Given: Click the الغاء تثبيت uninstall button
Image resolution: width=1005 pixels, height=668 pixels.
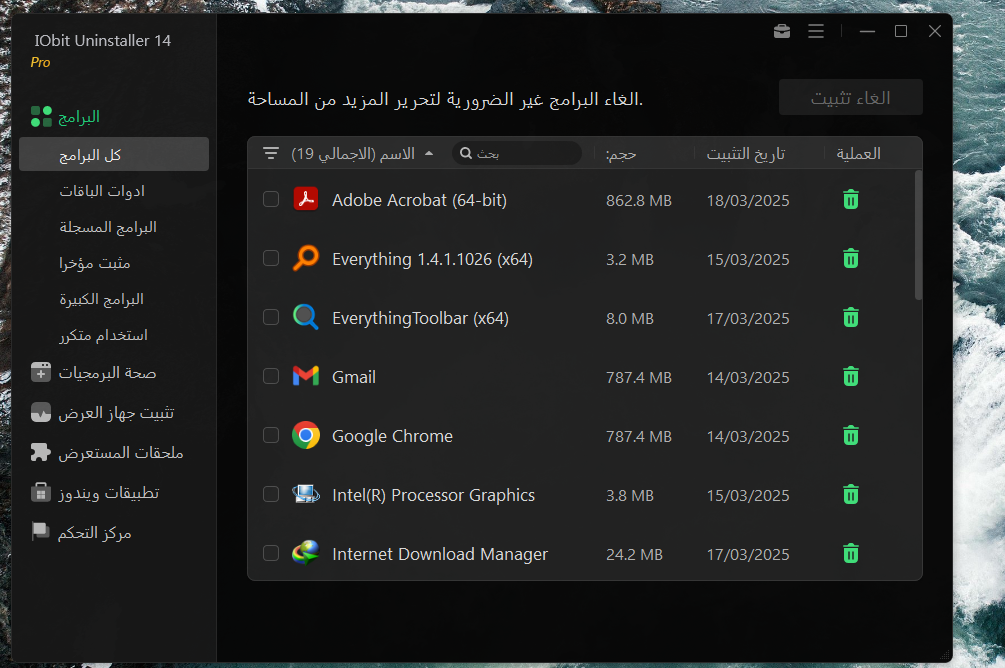Looking at the screenshot, I should [850, 98].
